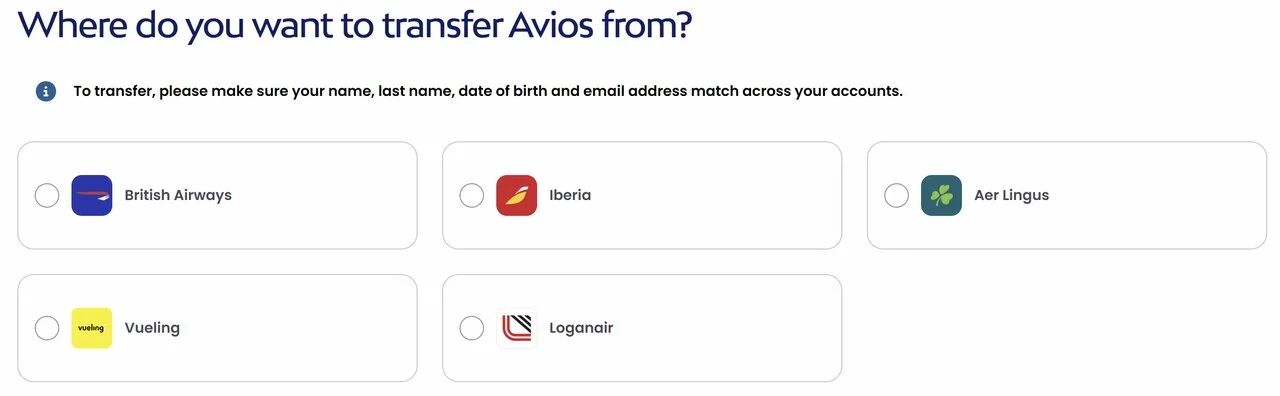Viewport: 1280px width, 396px height.
Task: Click the "British Airways" text label
Action: (x=178, y=195)
